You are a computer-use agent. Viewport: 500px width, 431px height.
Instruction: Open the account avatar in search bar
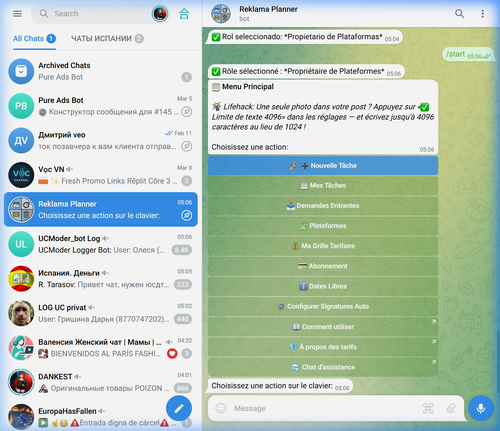pos(160,14)
